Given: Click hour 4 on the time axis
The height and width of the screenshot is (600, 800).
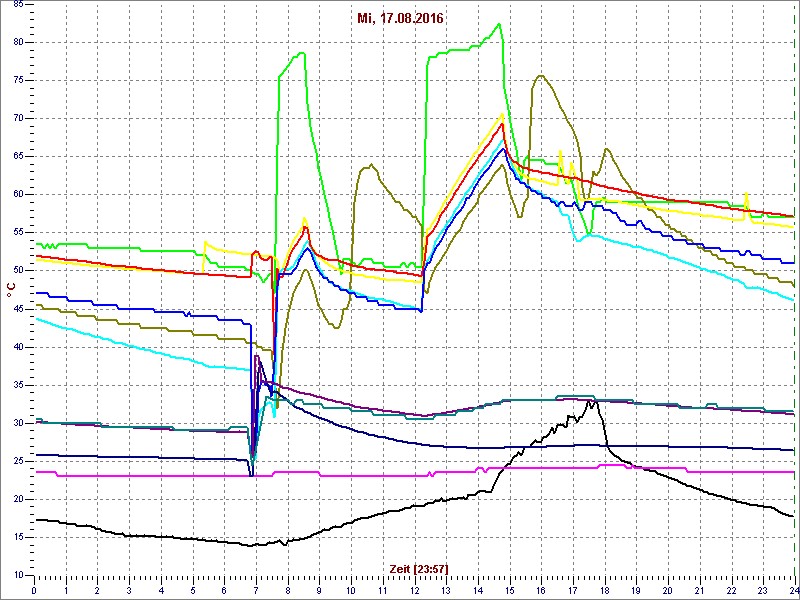Looking at the screenshot, I should (161, 588).
